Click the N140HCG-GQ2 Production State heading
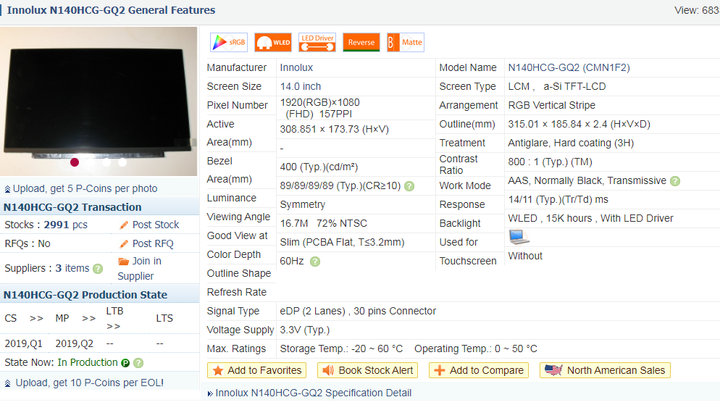This screenshot has width=720, height=405. 85,295
